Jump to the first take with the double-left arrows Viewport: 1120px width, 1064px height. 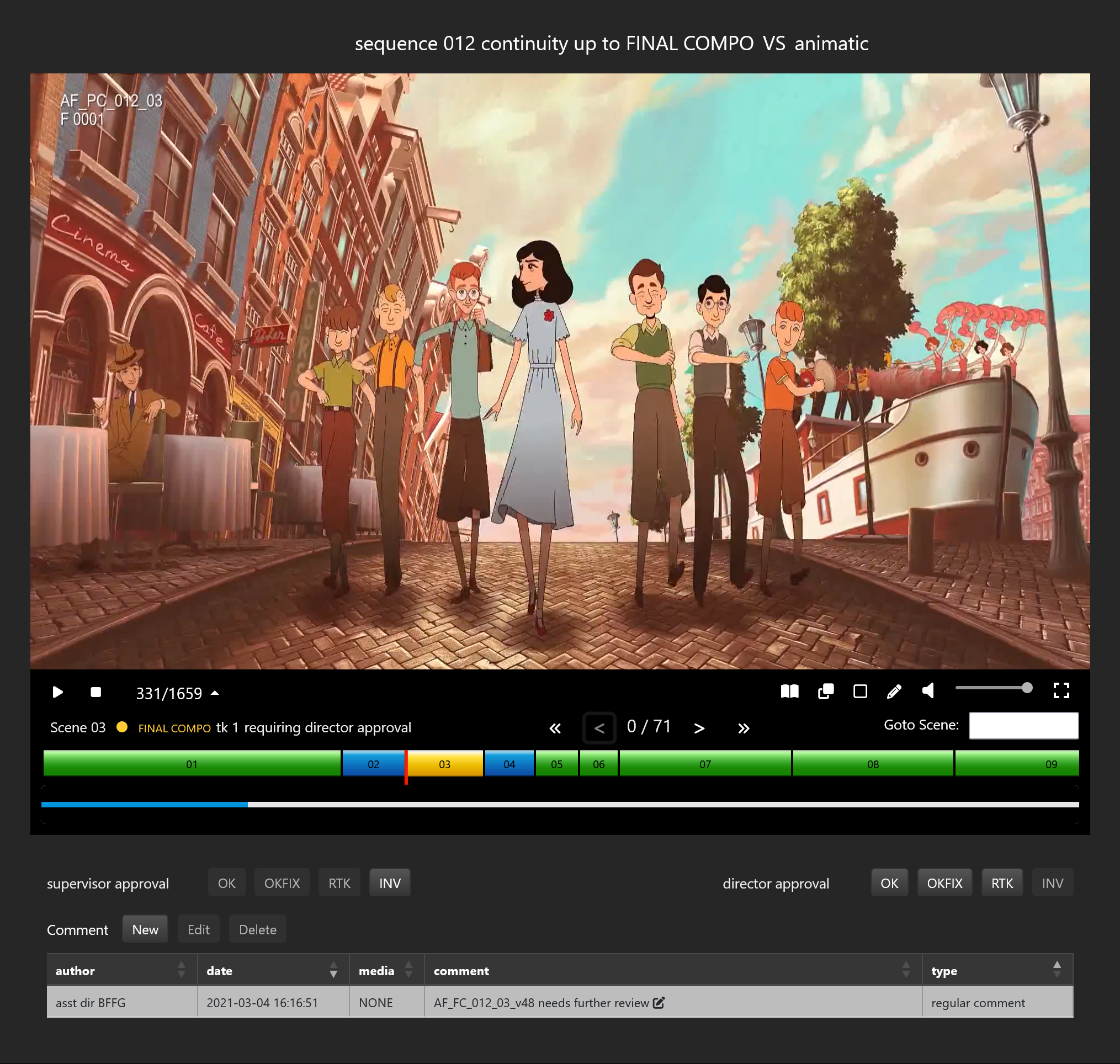[x=555, y=728]
